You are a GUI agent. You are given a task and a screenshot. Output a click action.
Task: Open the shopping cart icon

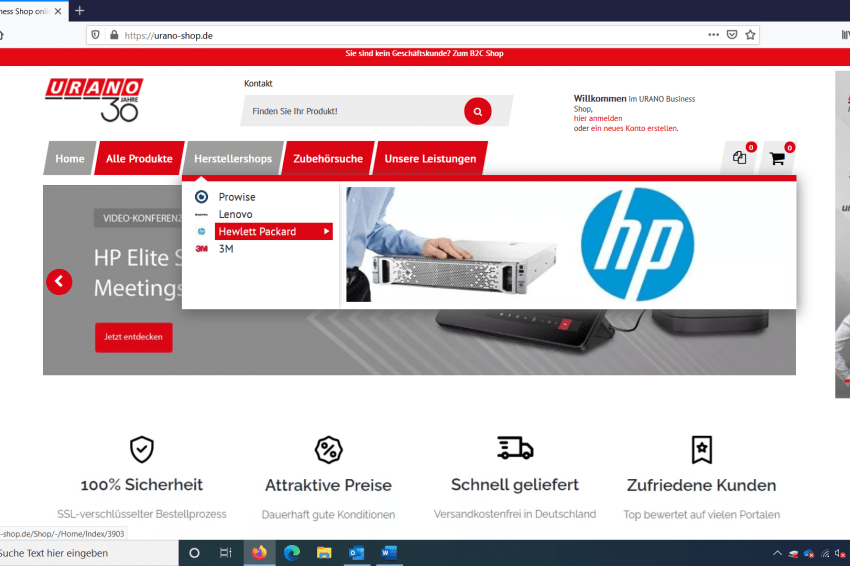coord(777,158)
